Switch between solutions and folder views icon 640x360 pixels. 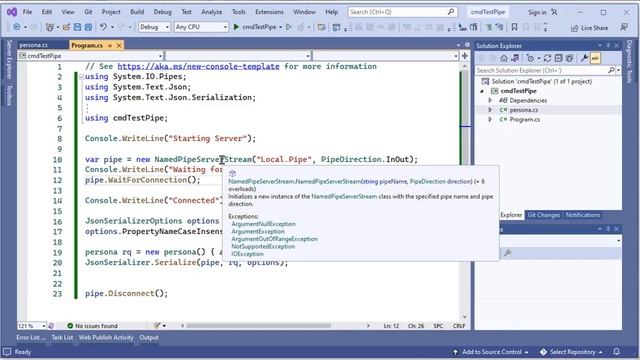516,58
